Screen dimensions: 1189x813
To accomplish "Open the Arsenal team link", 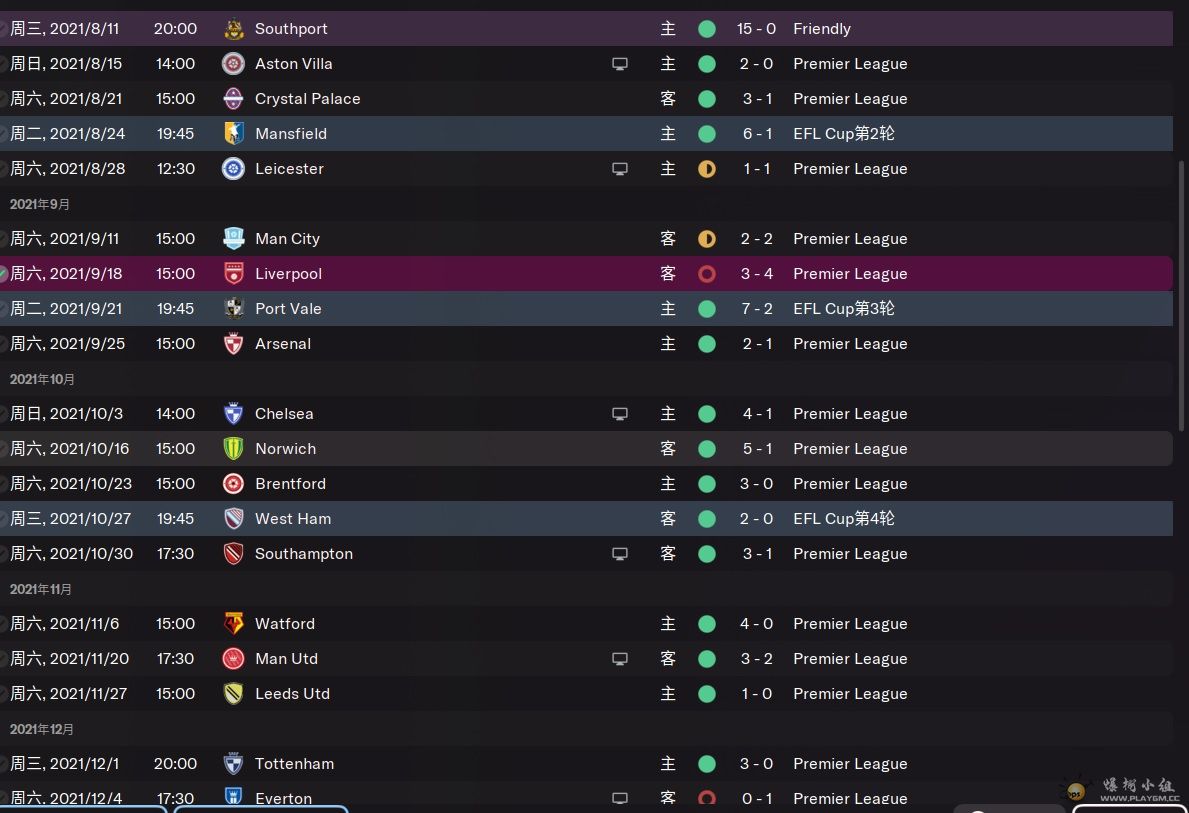I will [283, 344].
